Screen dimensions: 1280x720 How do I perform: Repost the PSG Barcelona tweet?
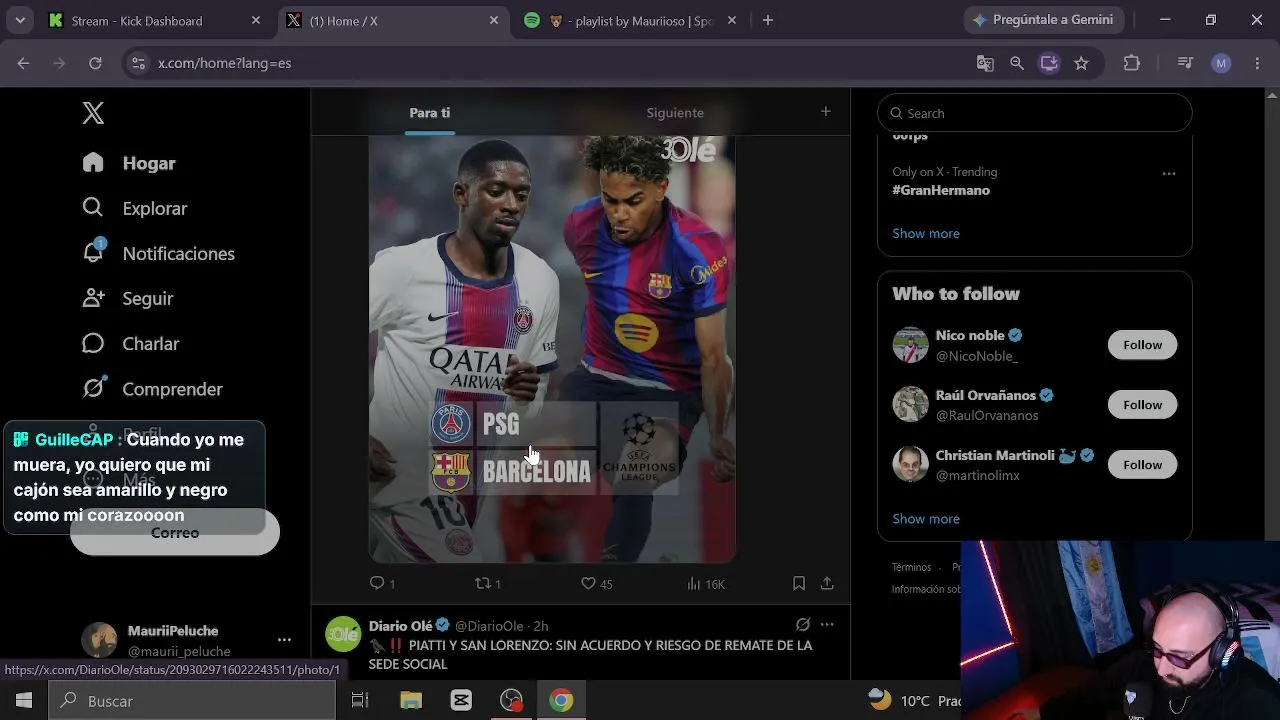point(487,583)
